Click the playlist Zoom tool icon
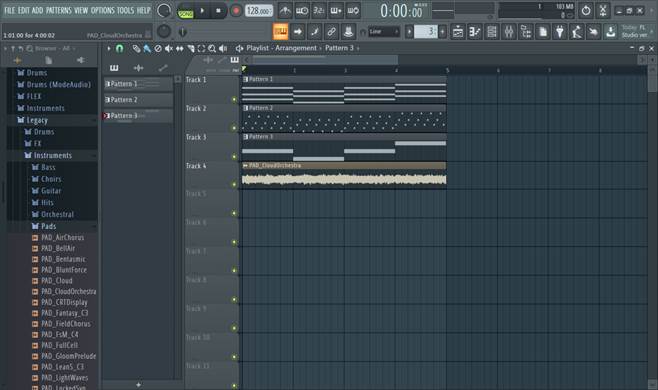This screenshot has height=390, width=658. tap(212, 49)
